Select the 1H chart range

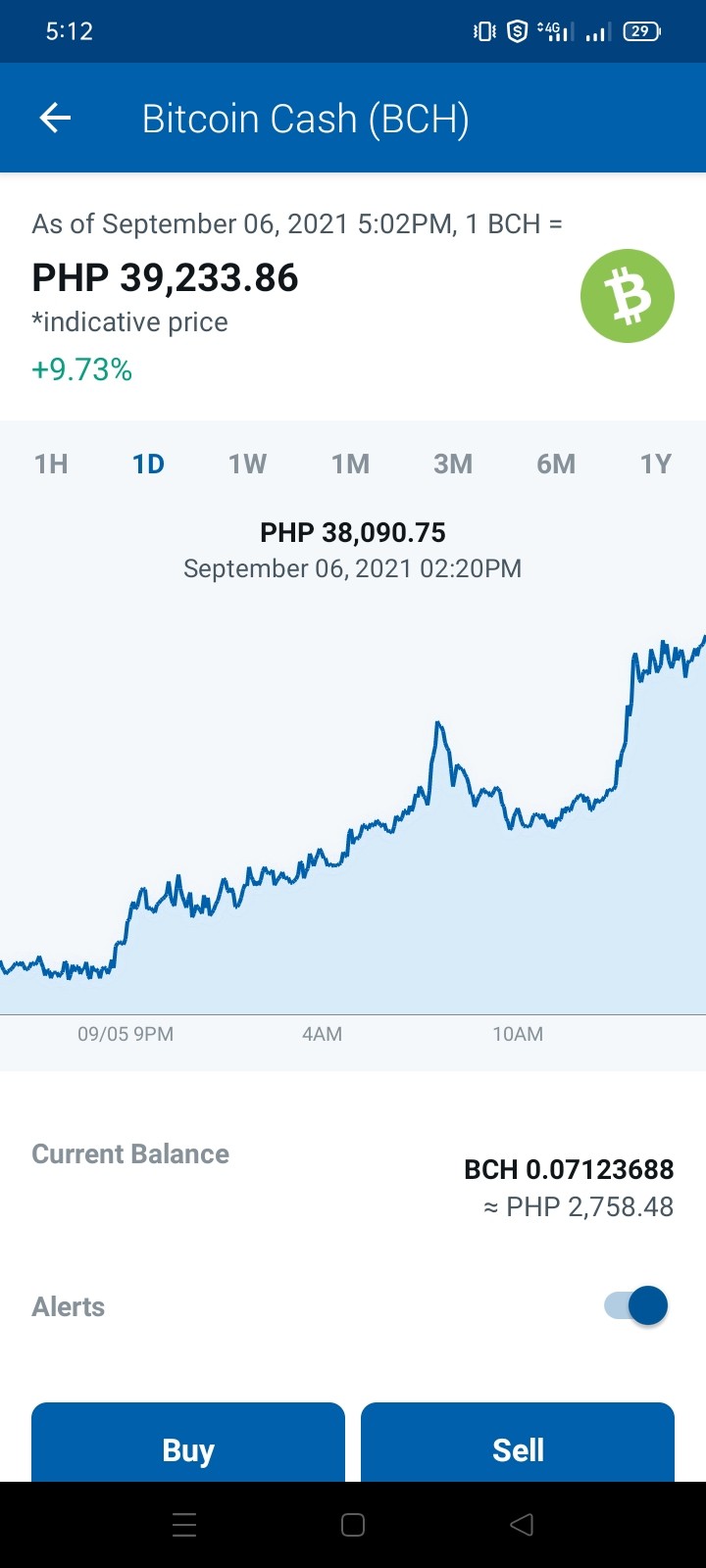point(51,464)
